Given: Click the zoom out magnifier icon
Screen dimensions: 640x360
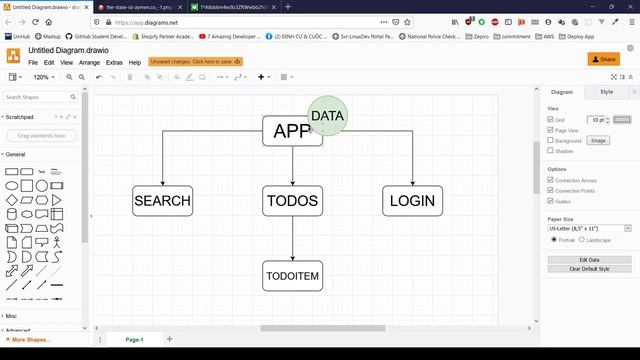Looking at the screenshot, I should [x=82, y=77].
